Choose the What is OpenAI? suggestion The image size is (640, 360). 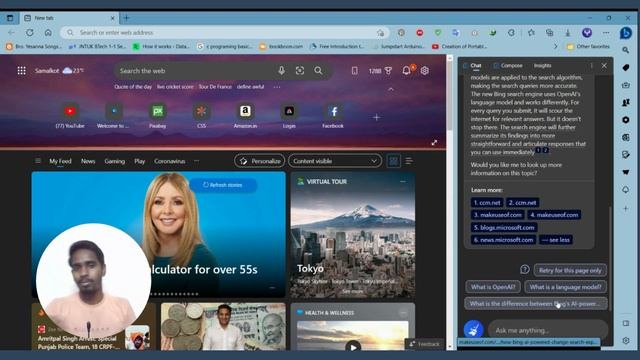pyautogui.click(x=493, y=287)
